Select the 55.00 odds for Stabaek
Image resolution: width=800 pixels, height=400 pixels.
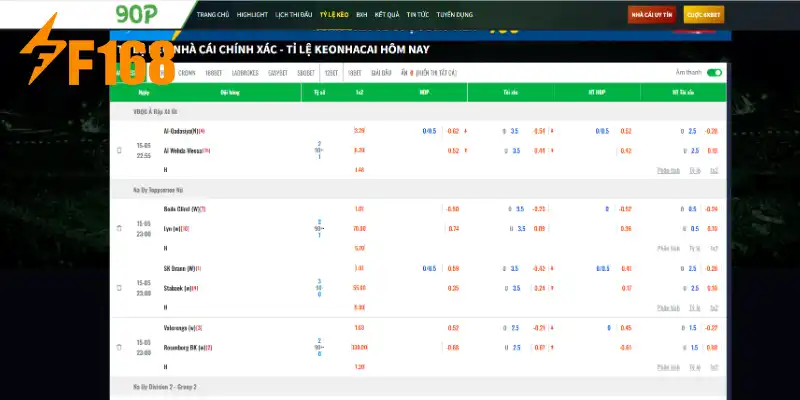(359, 288)
